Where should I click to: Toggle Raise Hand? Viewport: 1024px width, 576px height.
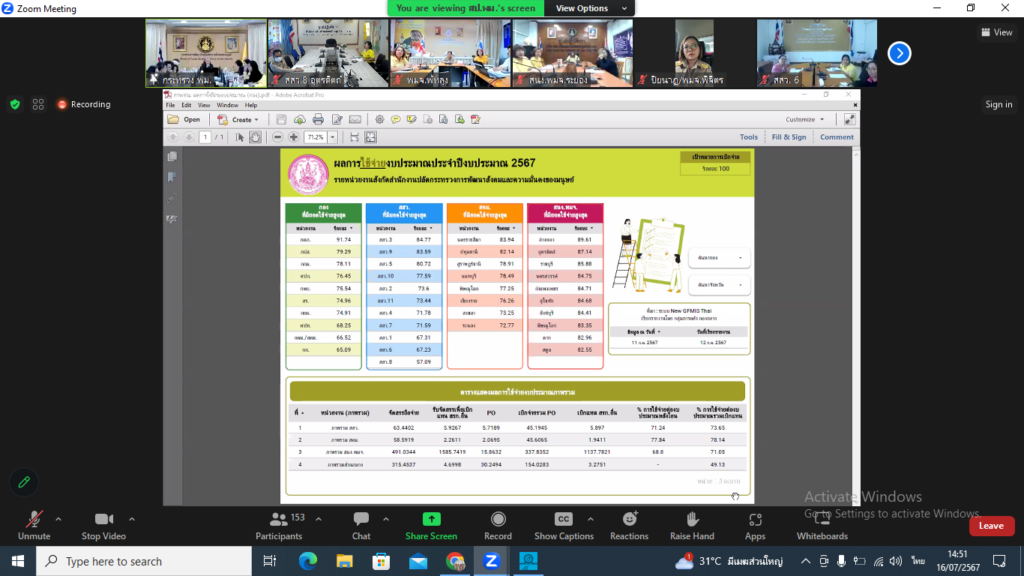tap(692, 526)
